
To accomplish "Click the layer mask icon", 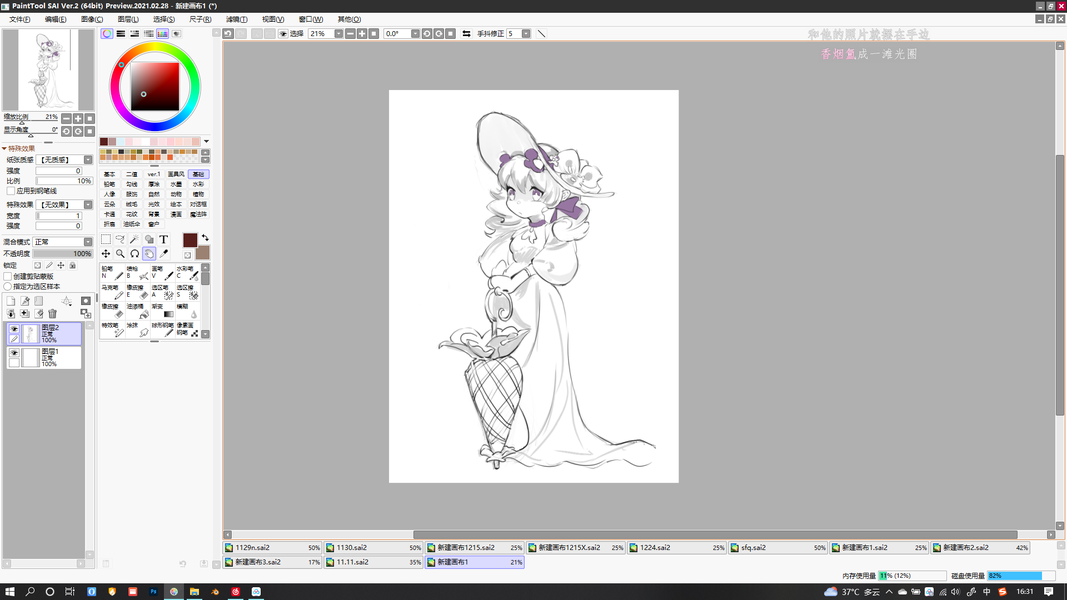I will coord(86,301).
